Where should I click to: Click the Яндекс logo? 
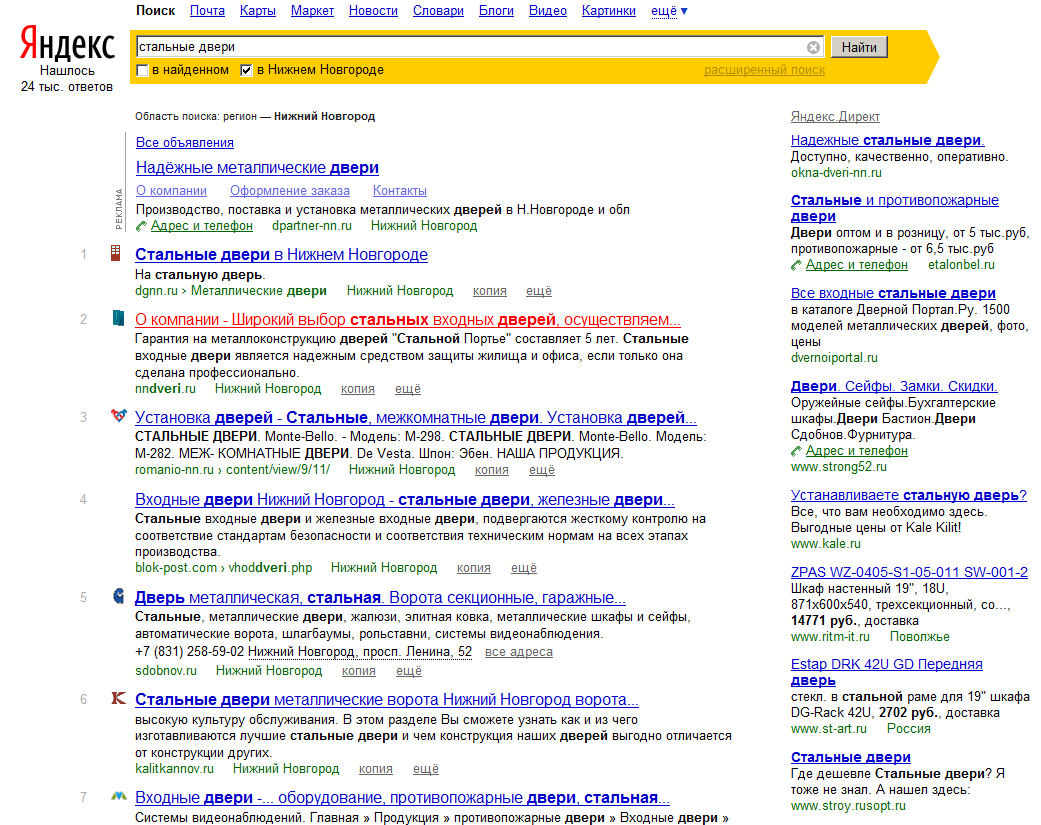click(67, 44)
